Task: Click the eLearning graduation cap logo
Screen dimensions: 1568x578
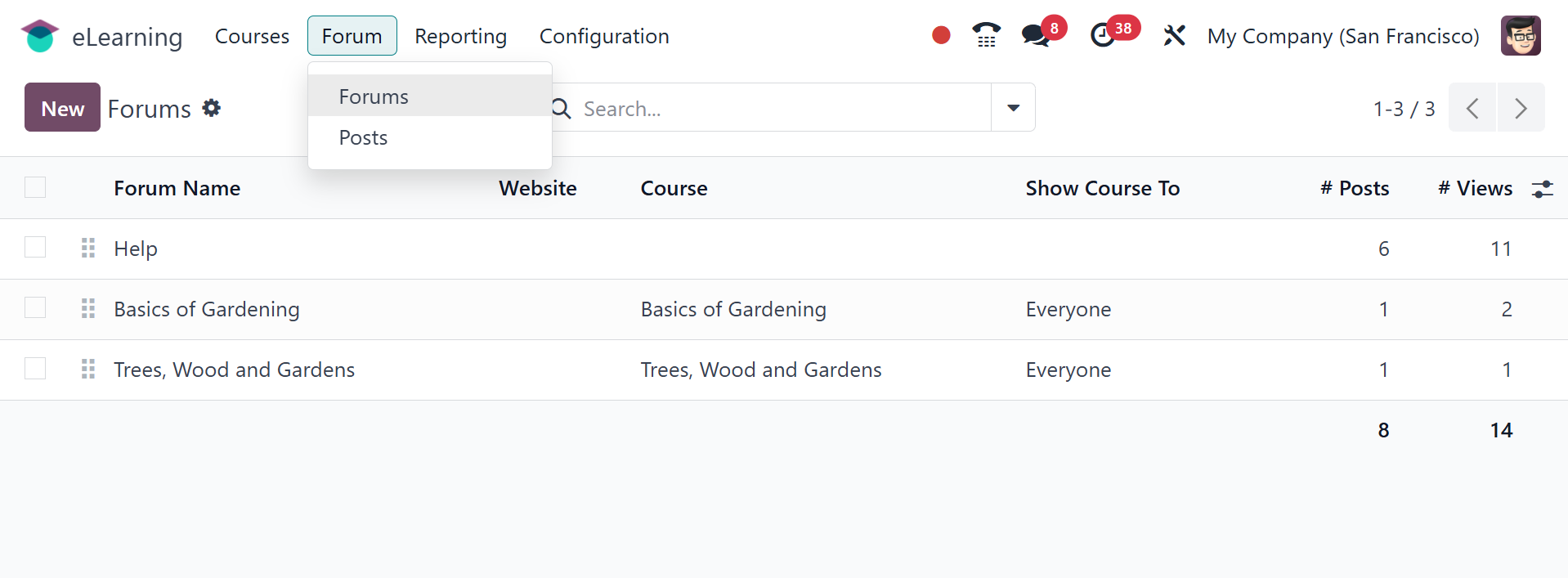Action: point(39,36)
